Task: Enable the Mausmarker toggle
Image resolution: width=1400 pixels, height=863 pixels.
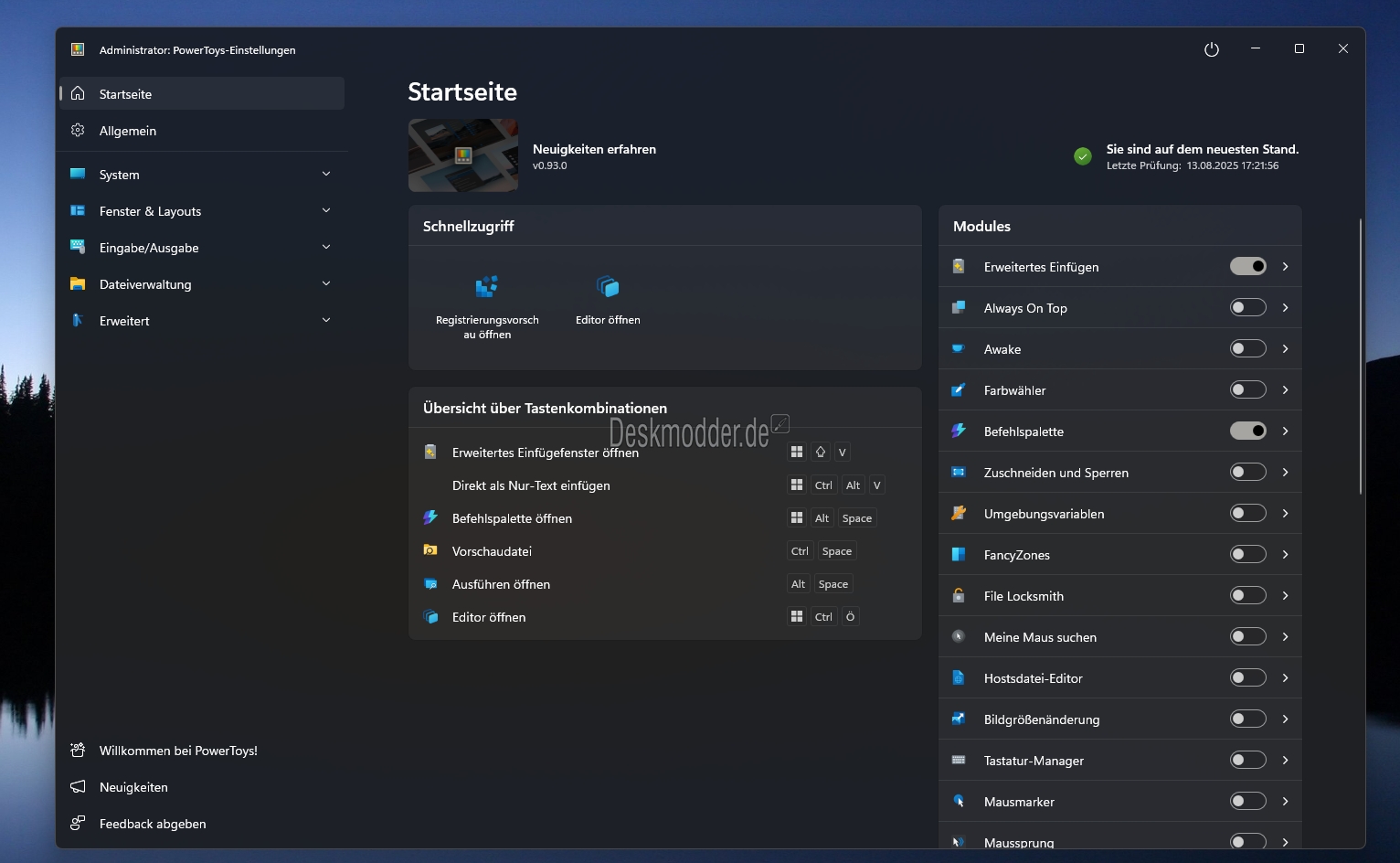Action: tap(1248, 801)
